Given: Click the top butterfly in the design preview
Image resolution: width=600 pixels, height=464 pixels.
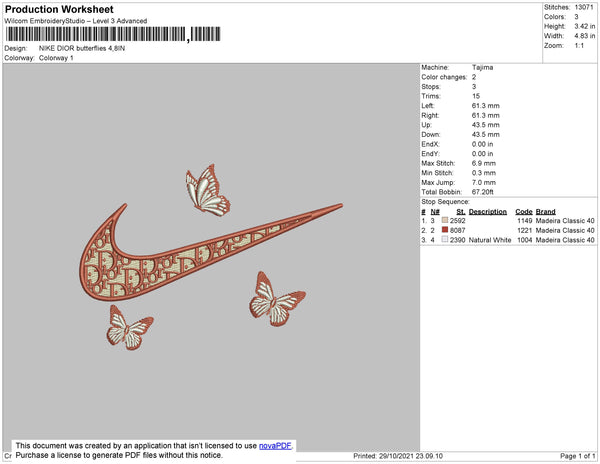Looking at the screenshot, I should 208,190.
